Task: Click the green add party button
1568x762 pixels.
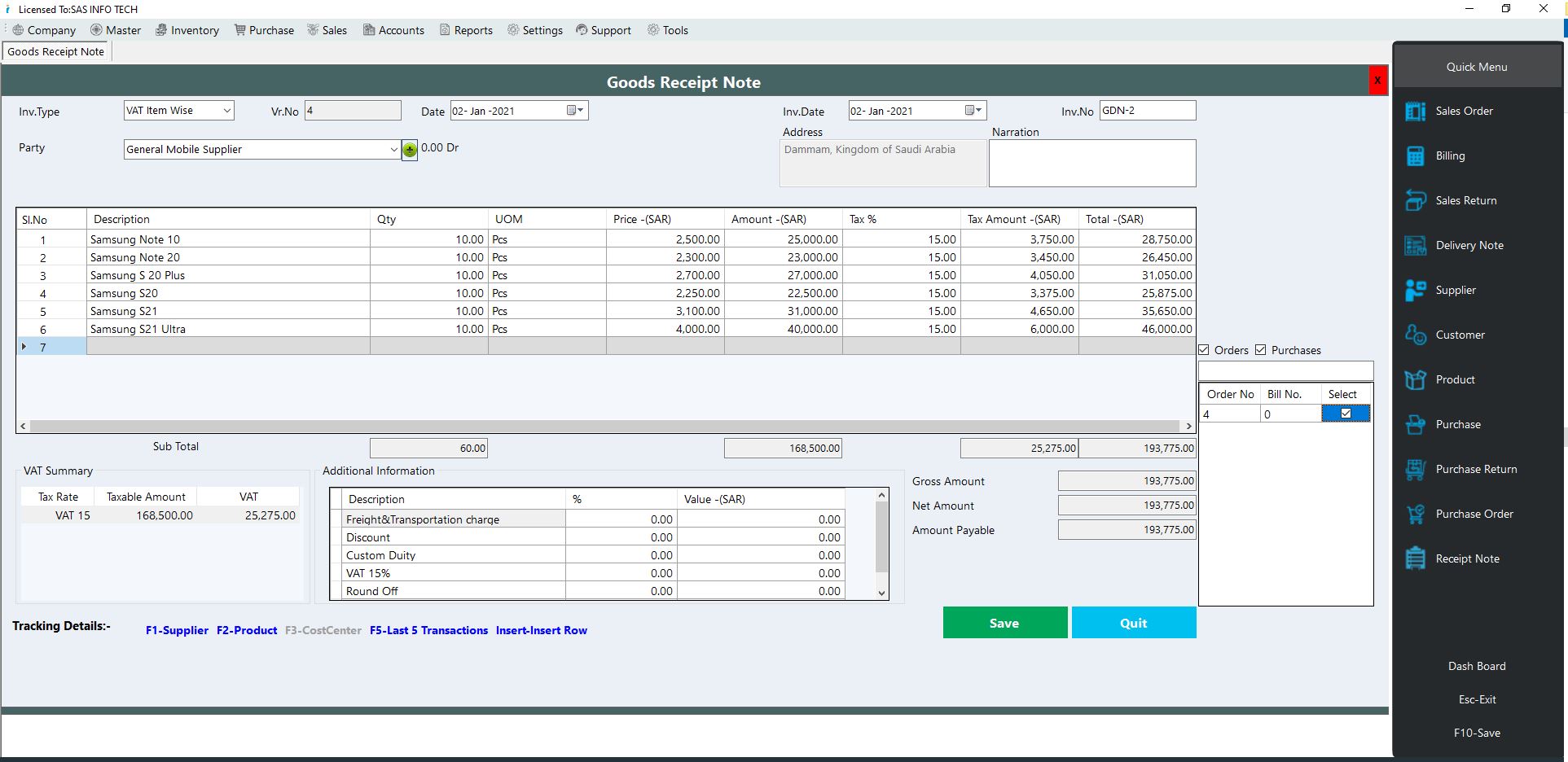Action: pyautogui.click(x=410, y=150)
